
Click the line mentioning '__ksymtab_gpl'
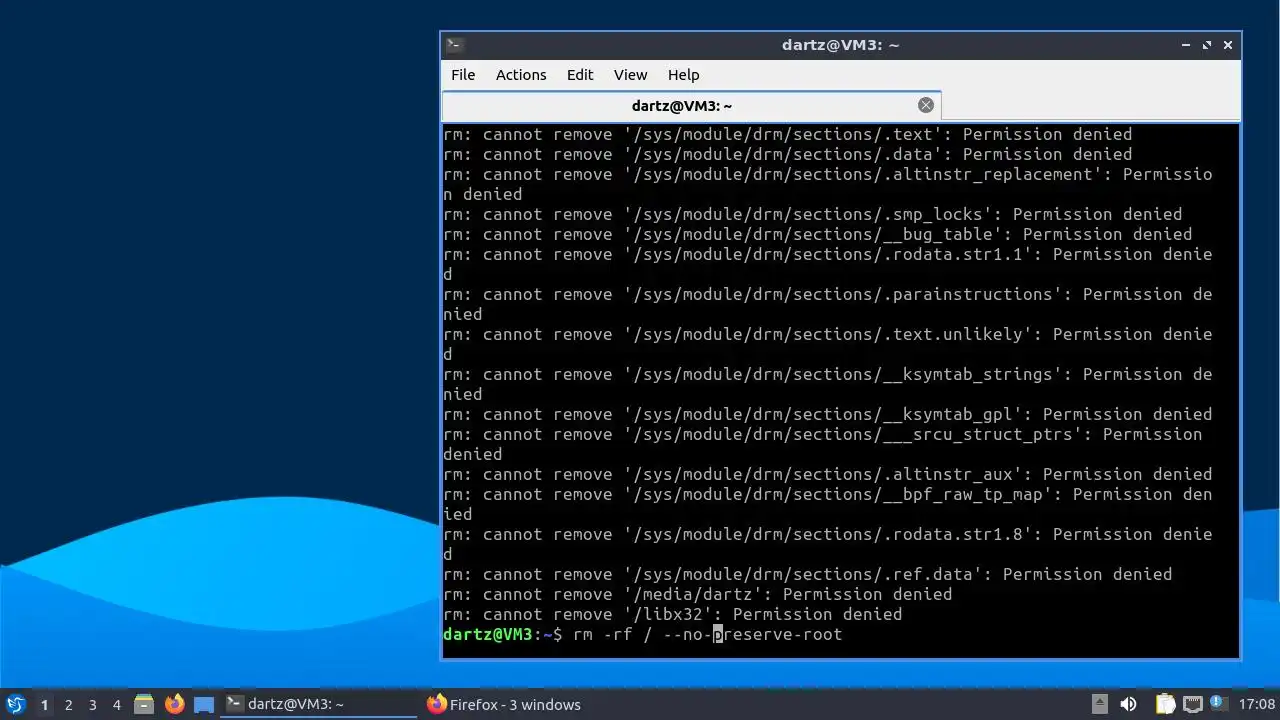click(827, 415)
